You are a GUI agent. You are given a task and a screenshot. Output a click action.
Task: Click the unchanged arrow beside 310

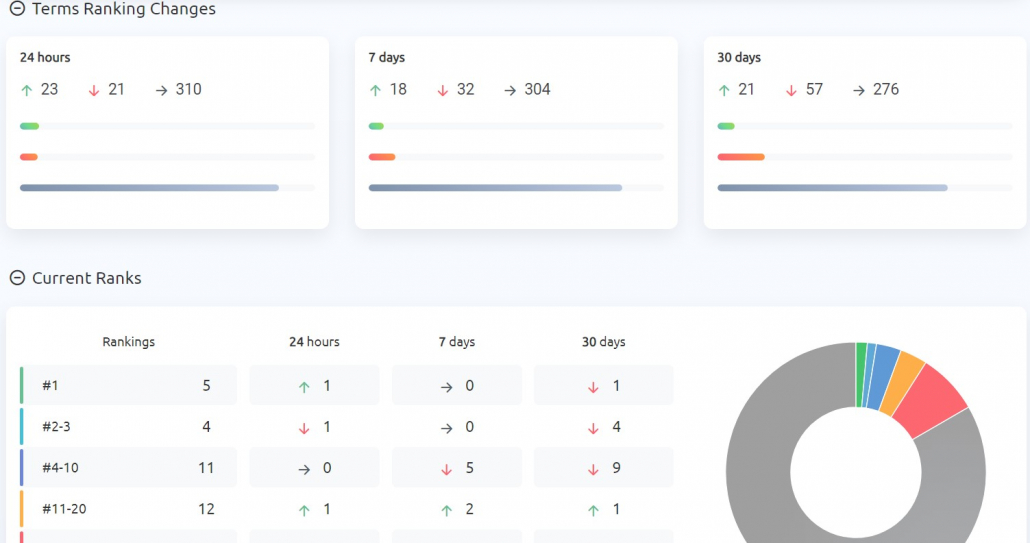click(162, 90)
